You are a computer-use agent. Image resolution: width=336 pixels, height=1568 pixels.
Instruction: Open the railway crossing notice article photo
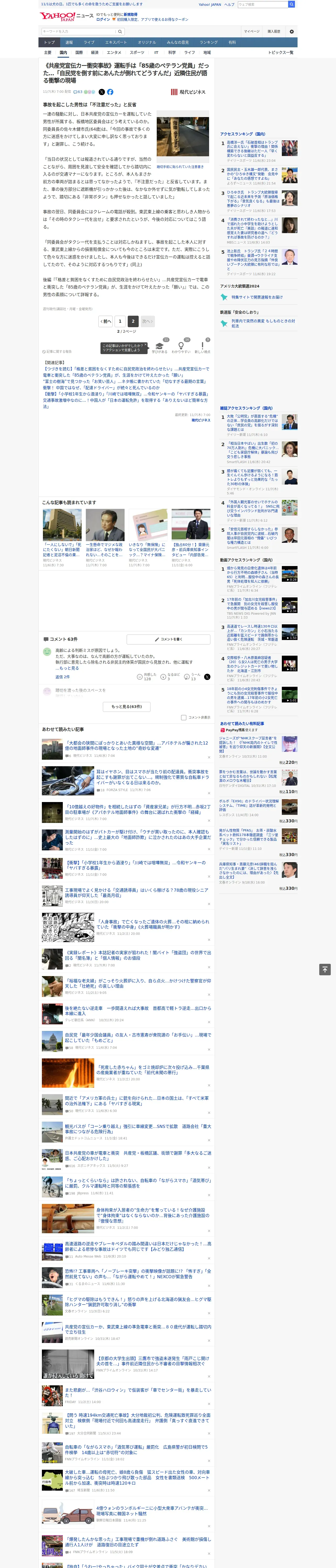coord(182,137)
